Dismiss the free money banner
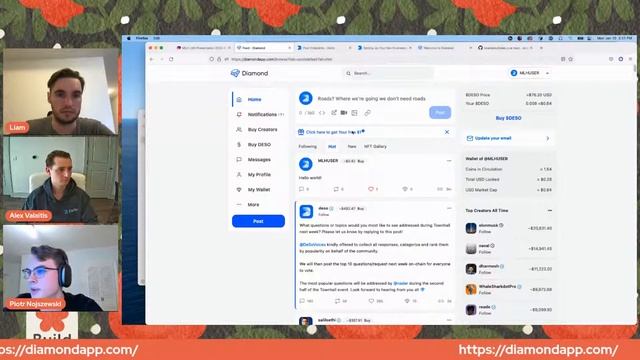 [447, 132]
